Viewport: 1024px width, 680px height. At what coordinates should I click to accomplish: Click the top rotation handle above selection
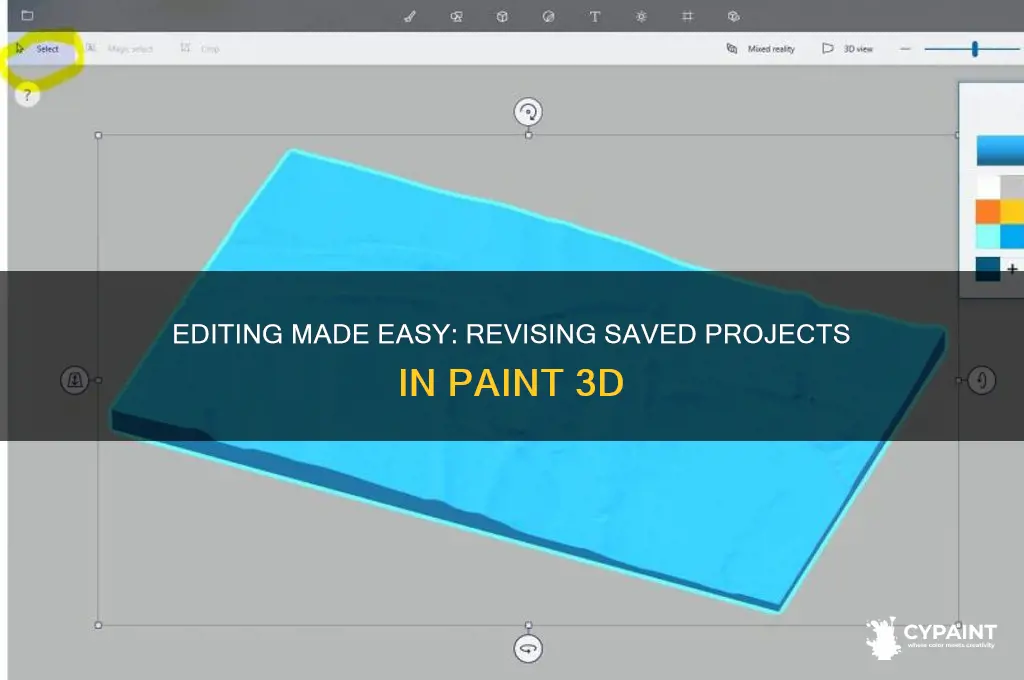tap(528, 112)
